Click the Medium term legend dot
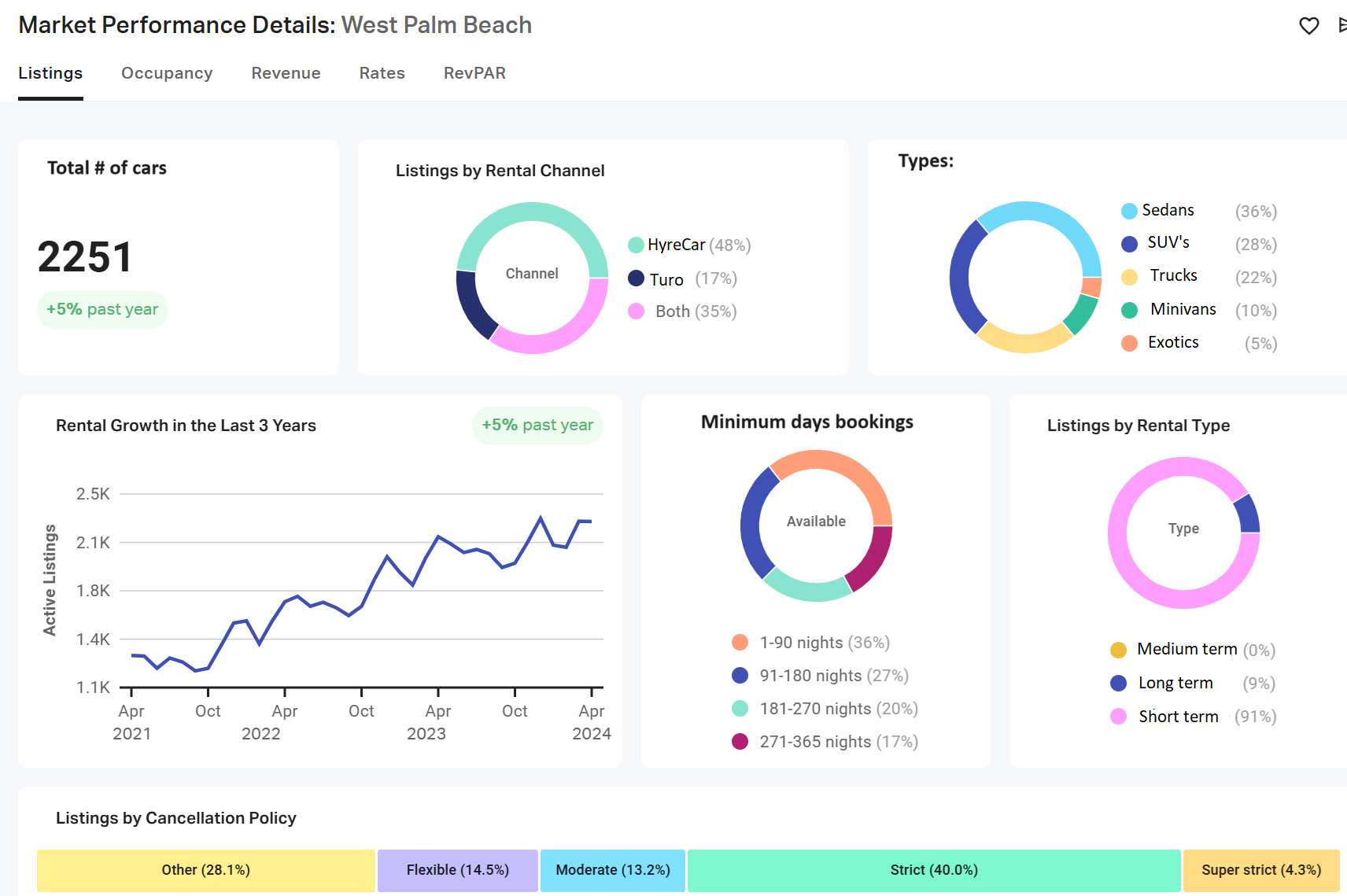1347x896 pixels. tap(1118, 650)
